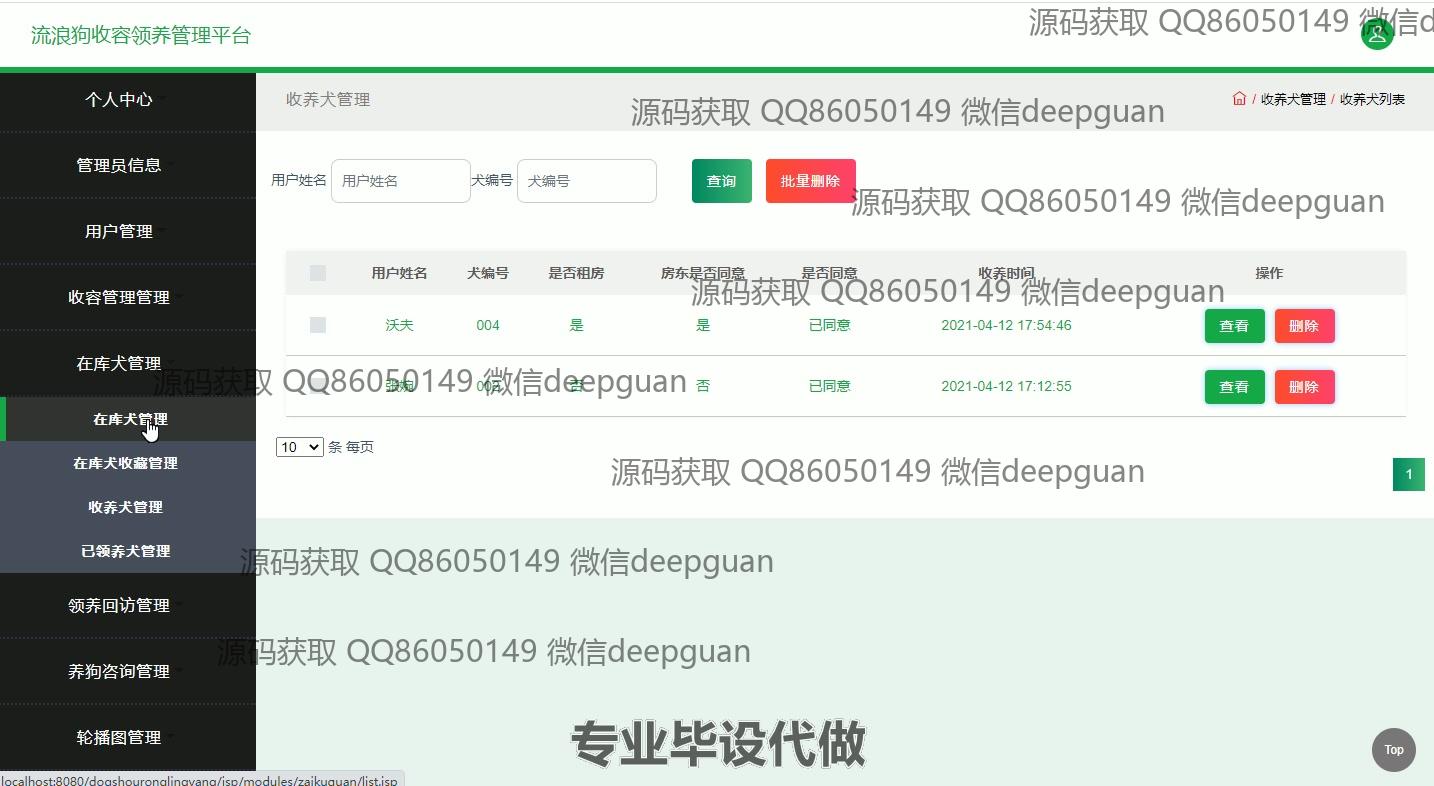Click the 查询 search button
This screenshot has height=786, width=1434.
pos(722,181)
